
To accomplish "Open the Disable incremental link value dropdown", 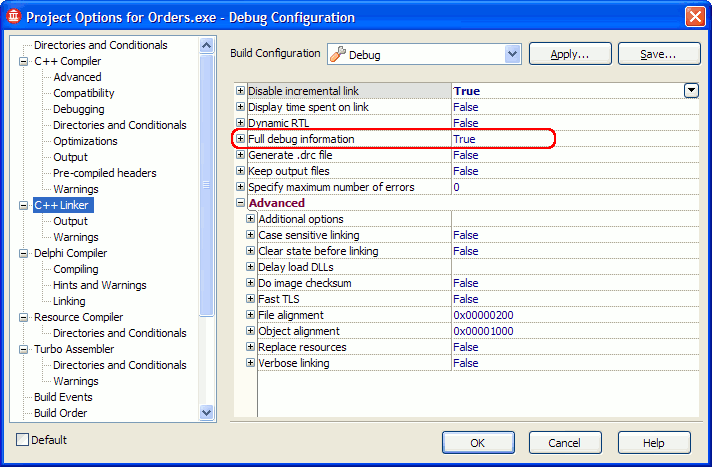I will [x=691, y=91].
